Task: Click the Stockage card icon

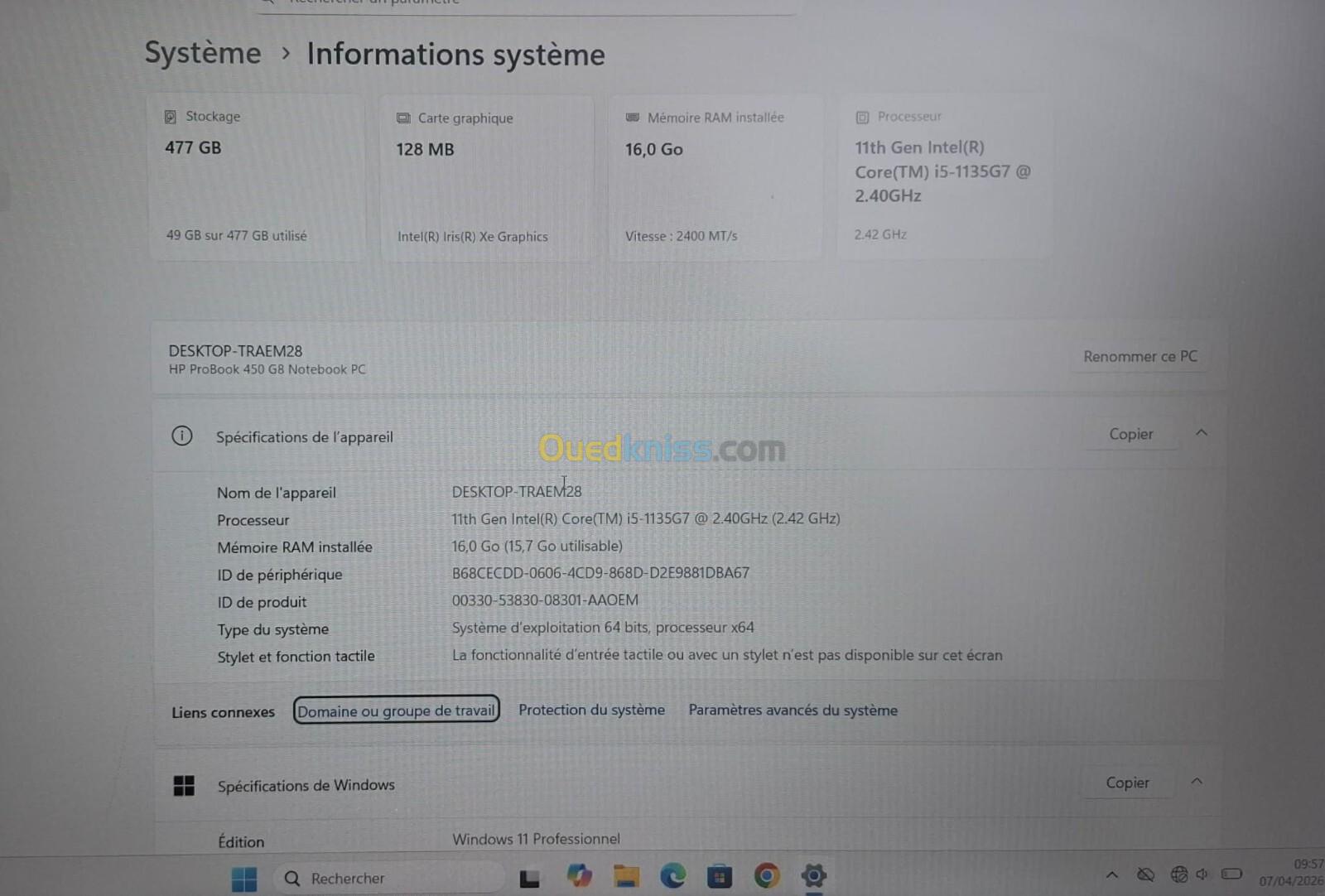Action: pyautogui.click(x=171, y=117)
